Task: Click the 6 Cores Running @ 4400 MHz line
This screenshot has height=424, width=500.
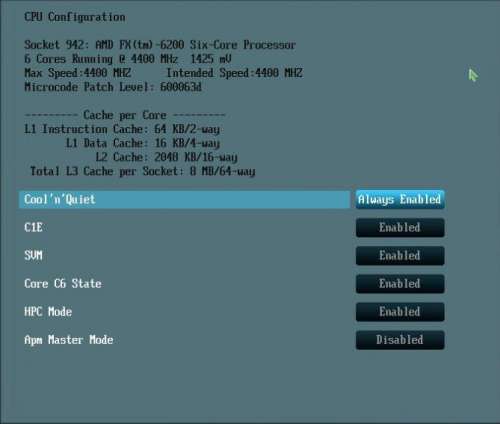Action: point(128,59)
